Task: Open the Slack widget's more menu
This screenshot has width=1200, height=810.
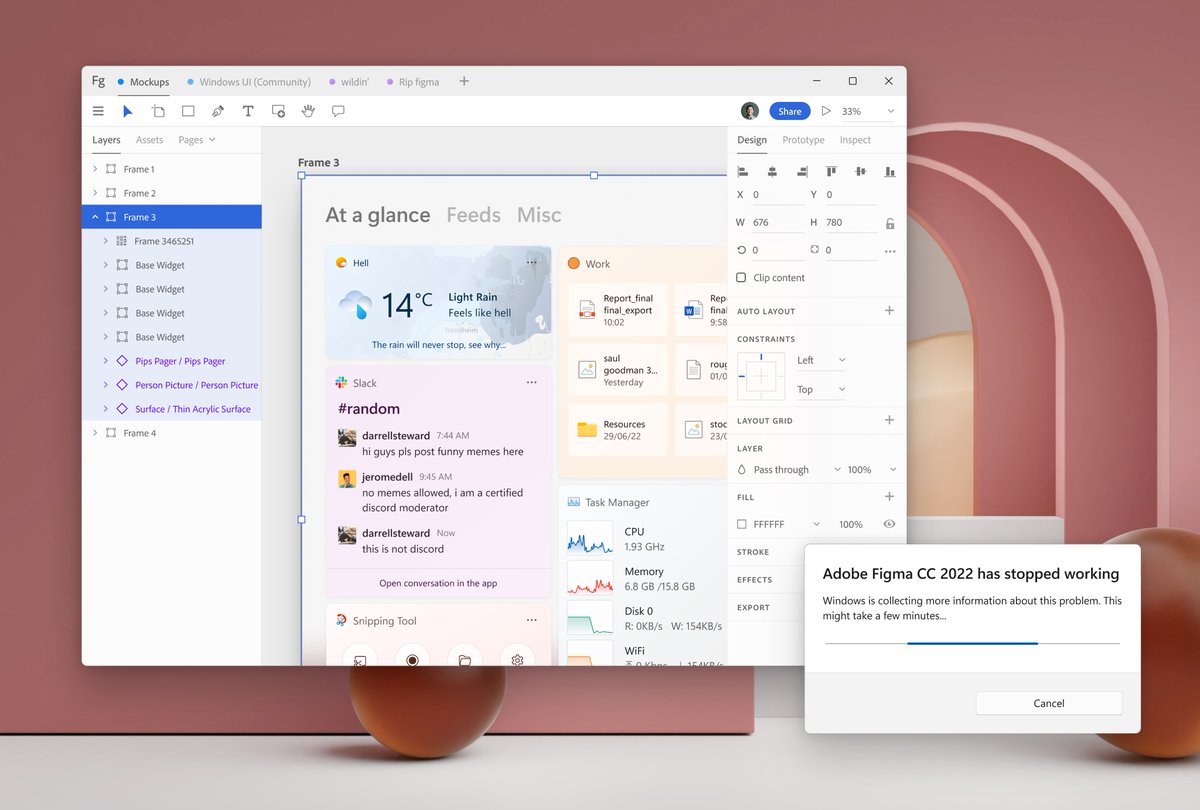Action: coord(531,382)
